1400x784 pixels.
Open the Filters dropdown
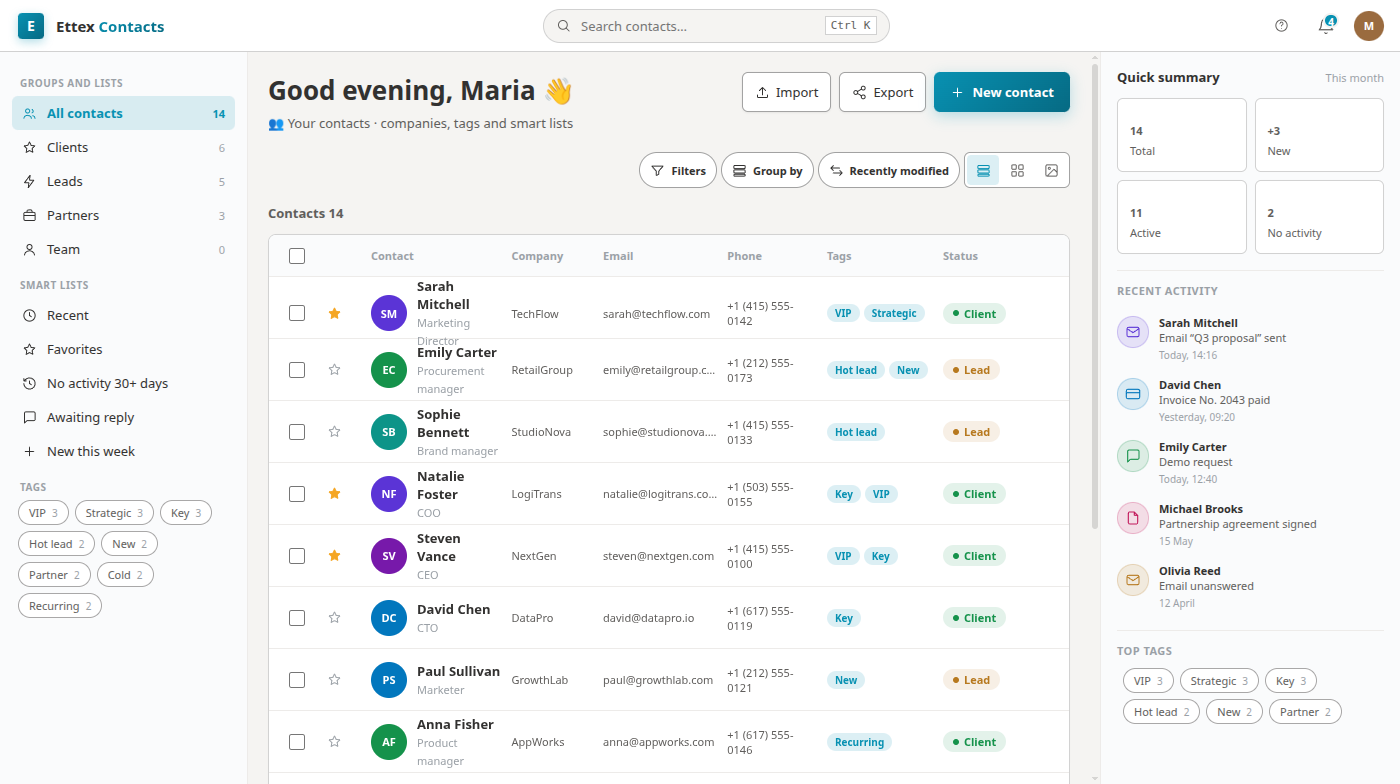(x=678, y=171)
